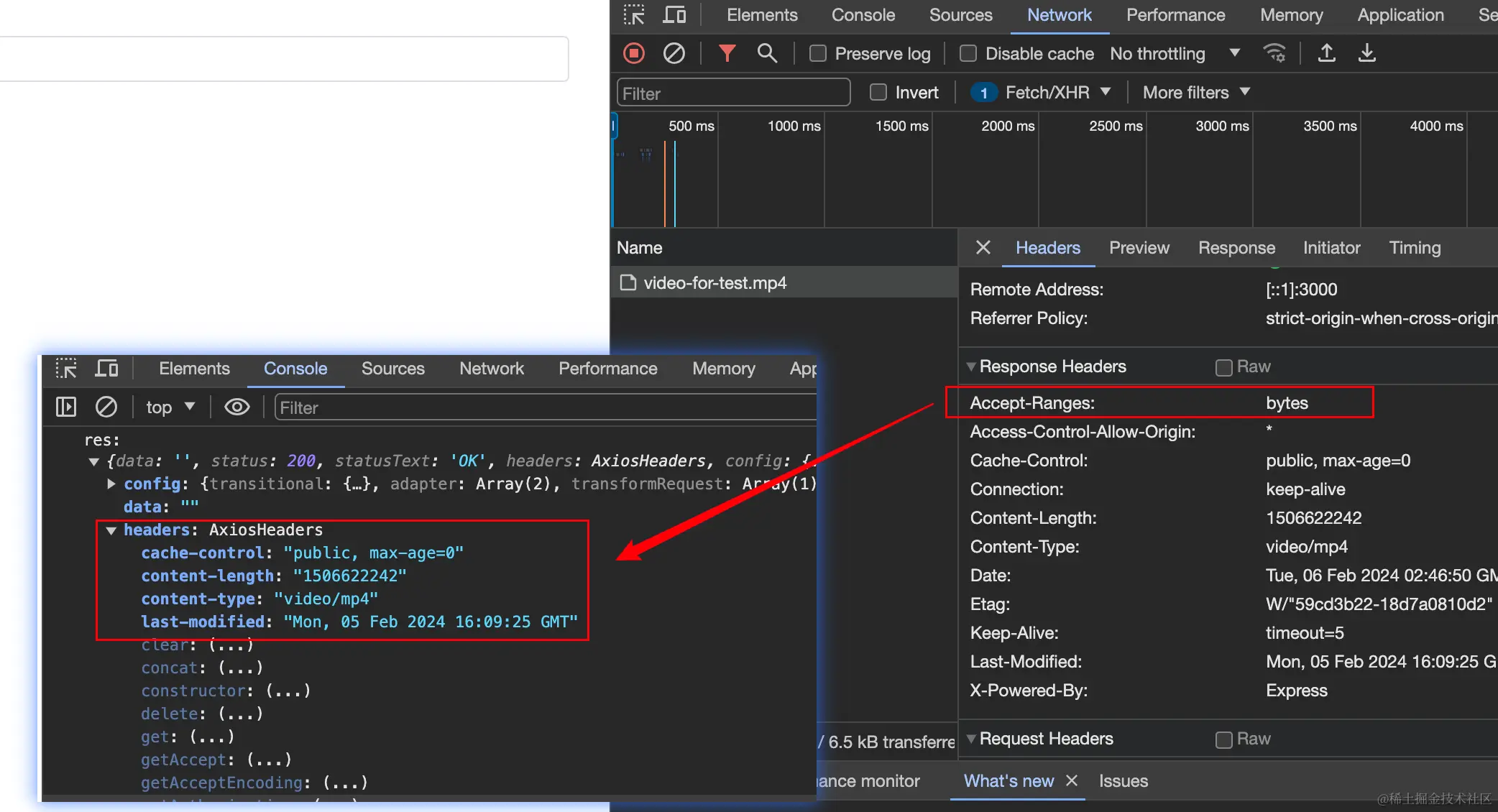
Task: Clear console icon in Console window
Action: [x=106, y=407]
